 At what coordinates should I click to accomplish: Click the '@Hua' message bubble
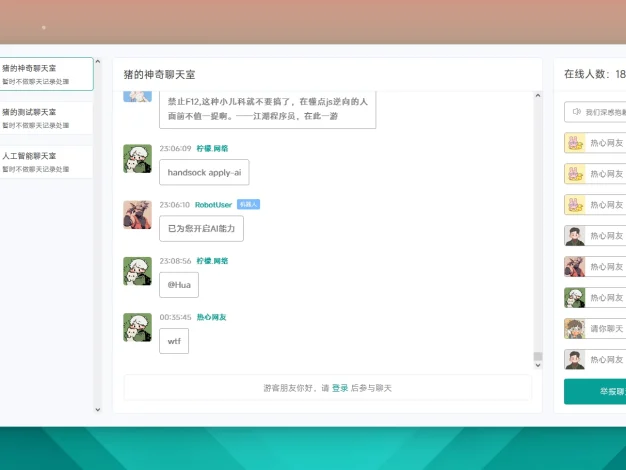(179, 285)
